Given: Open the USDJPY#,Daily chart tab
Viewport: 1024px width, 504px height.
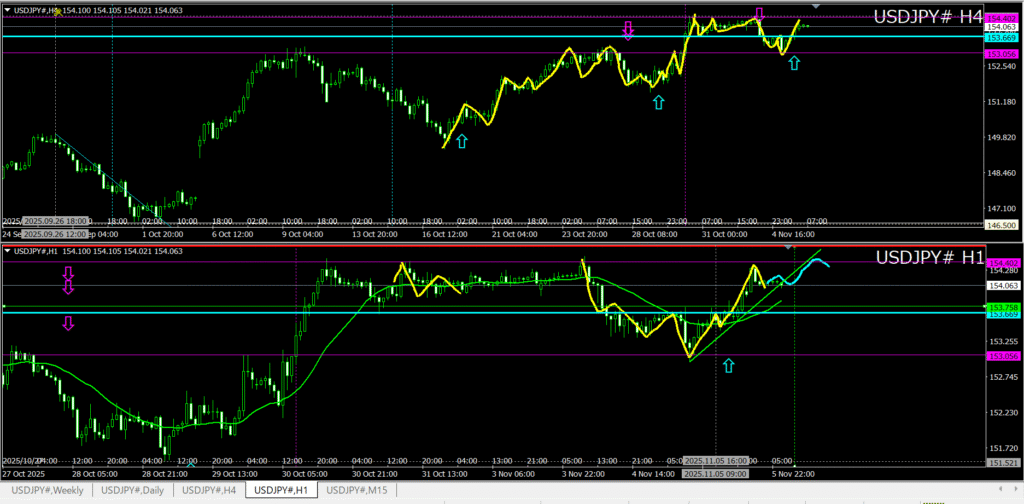Looking at the screenshot, I should tap(133, 490).
